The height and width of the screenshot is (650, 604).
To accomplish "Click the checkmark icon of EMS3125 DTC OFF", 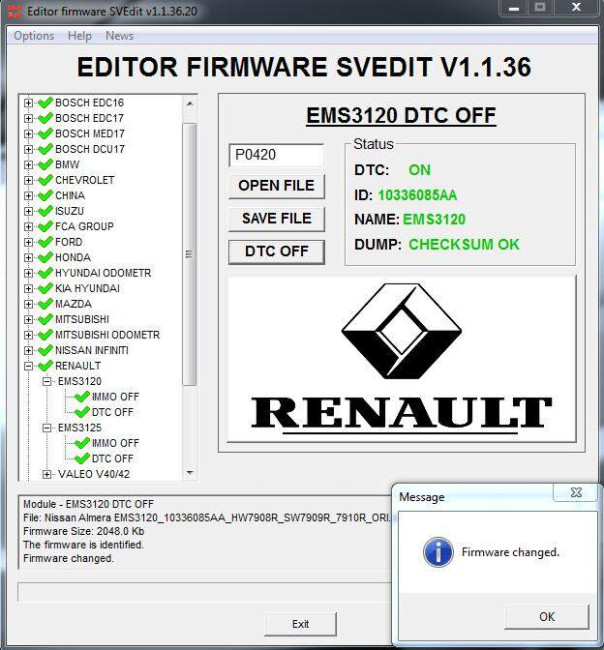I will [x=82, y=458].
